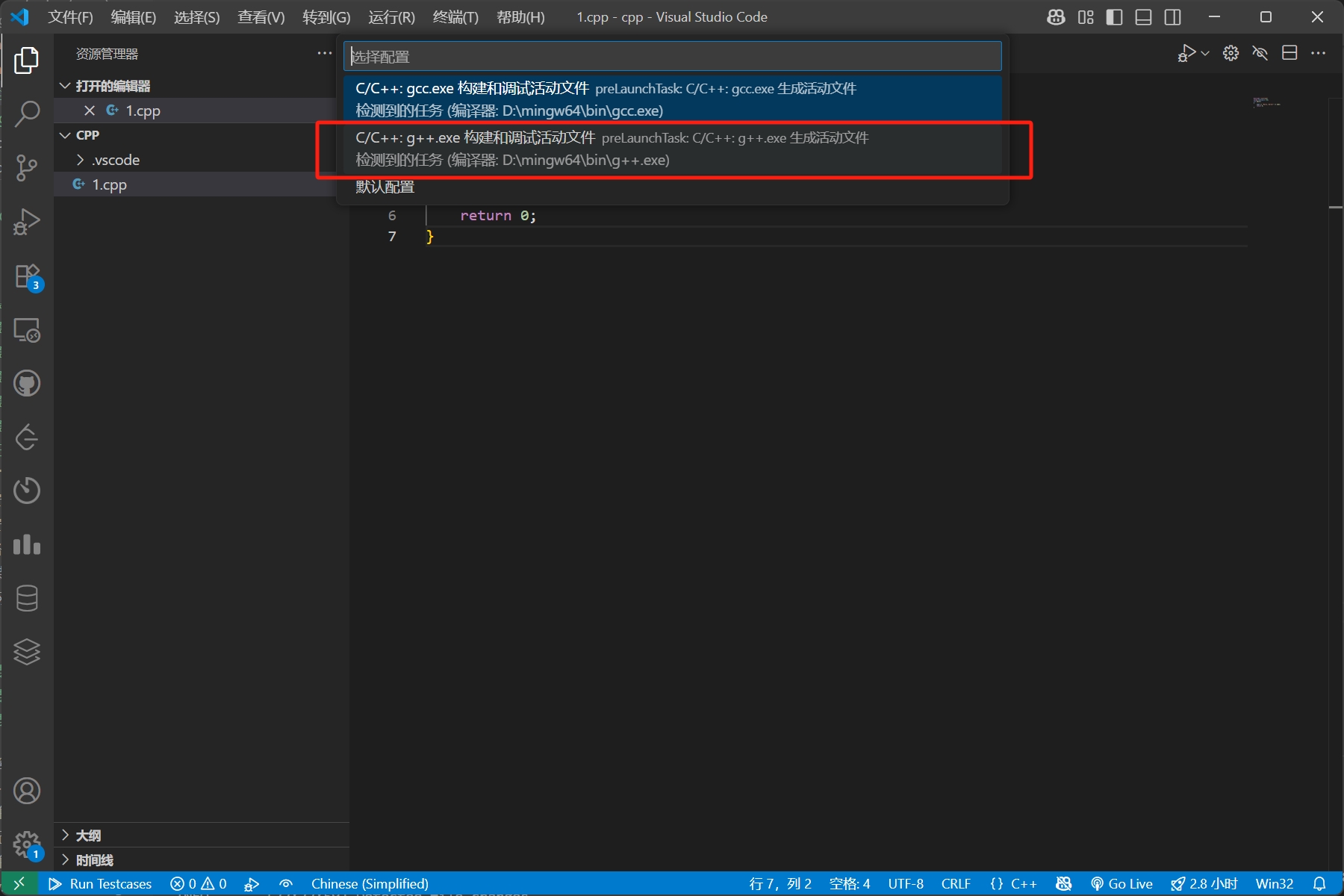Click the 选择配置 input field
The width and height of the screenshot is (1344, 896).
click(x=672, y=57)
